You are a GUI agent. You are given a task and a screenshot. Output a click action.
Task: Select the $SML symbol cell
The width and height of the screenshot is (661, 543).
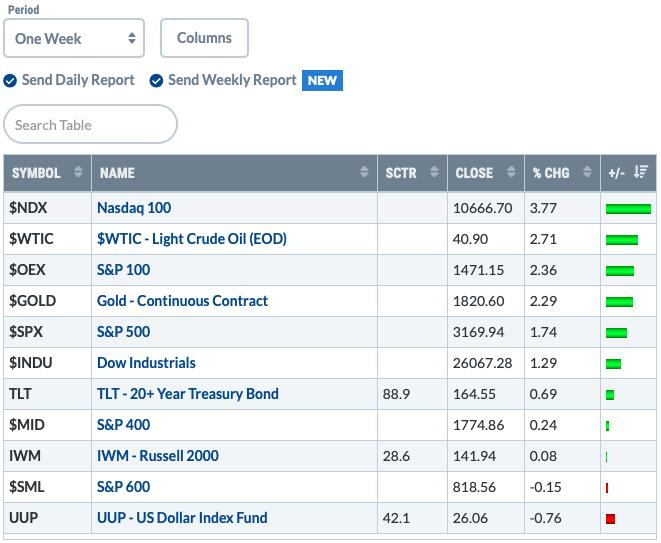click(47, 487)
